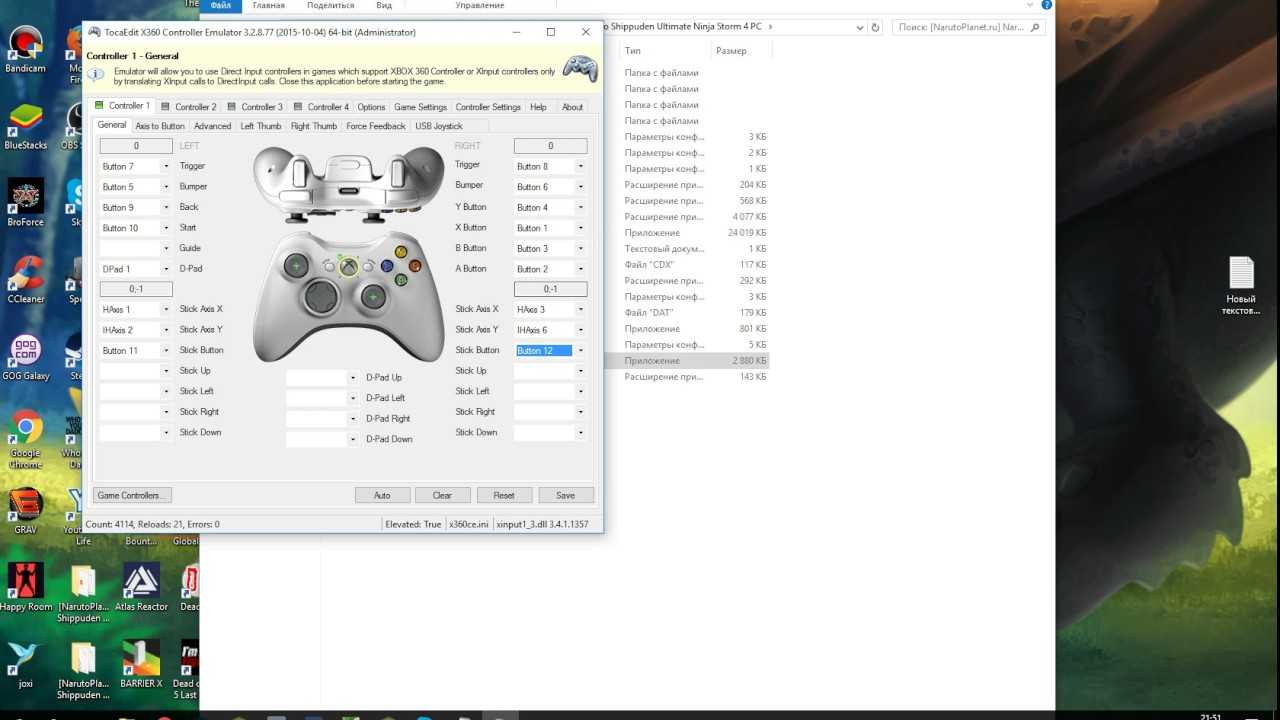Launch the GRAV desktop shortcut
Viewport: 1280px width, 720px height.
click(25, 511)
